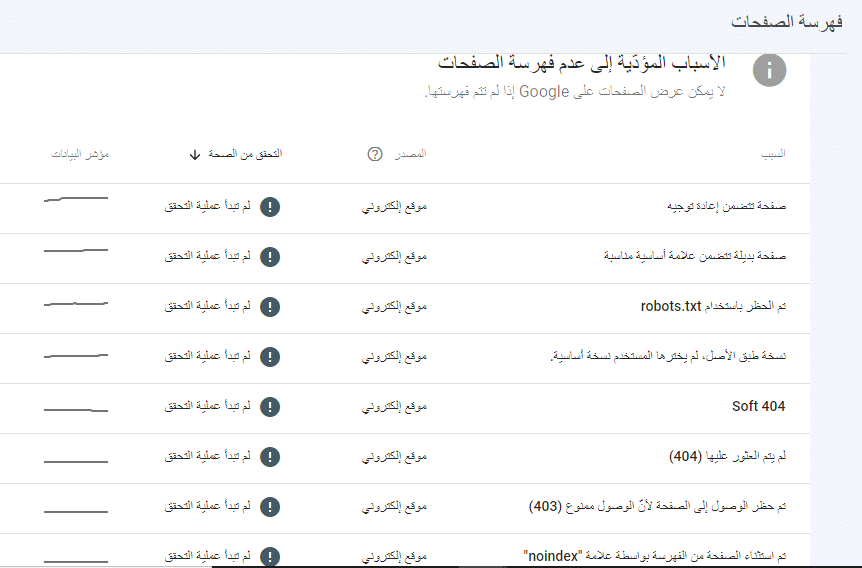
Task: Click the reasons for non-indexing heading
Action: (582, 63)
